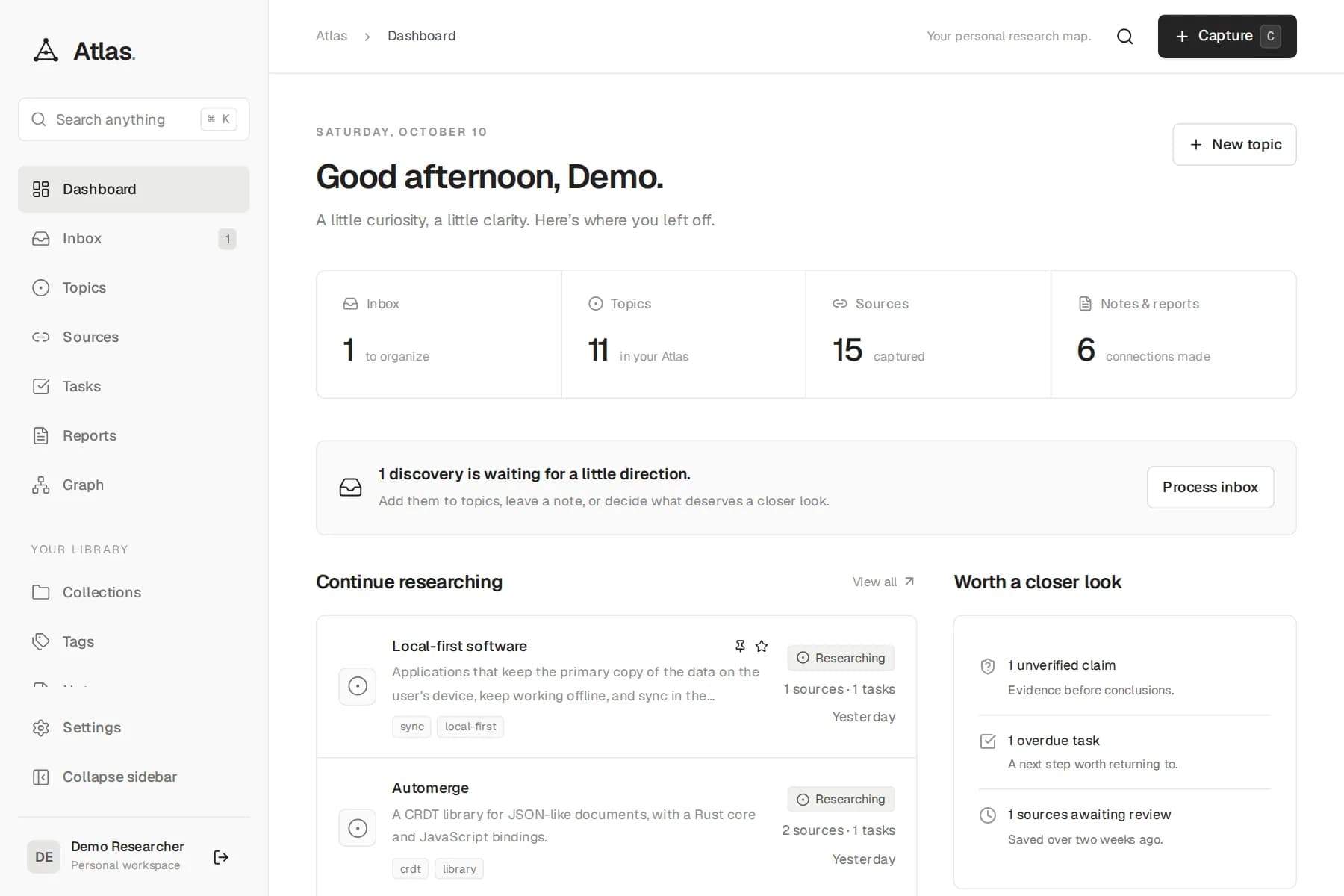This screenshot has height=896, width=1344.
Task: Collapse the sidebar
Action: click(134, 777)
